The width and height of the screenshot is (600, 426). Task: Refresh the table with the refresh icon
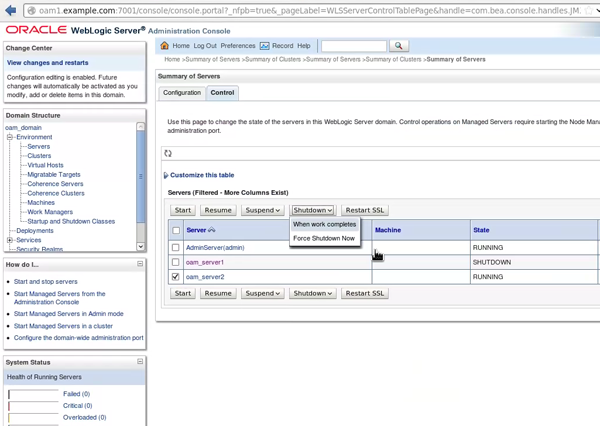[x=168, y=153]
